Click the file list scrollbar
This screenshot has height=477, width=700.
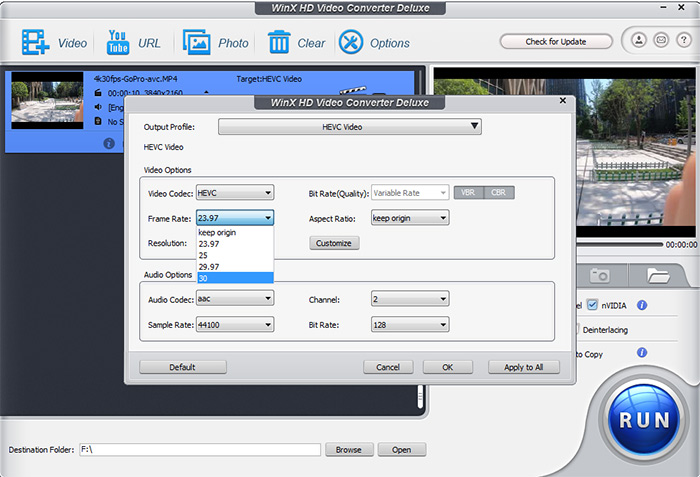point(420,395)
